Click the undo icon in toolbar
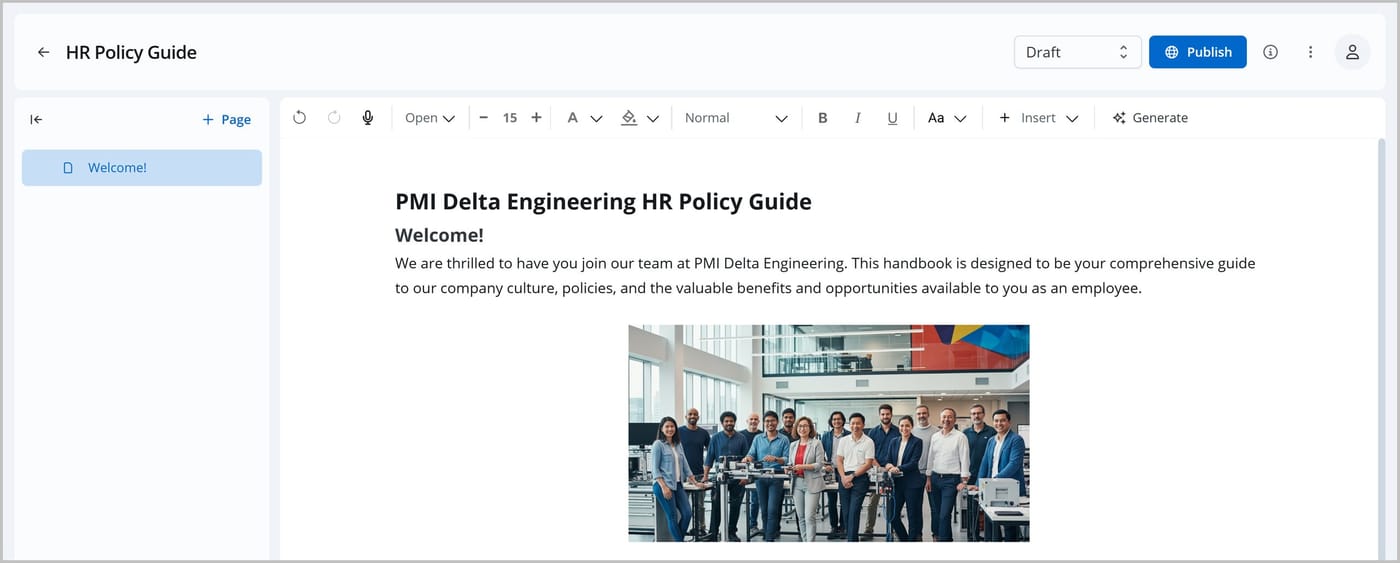The image size is (1400, 563). 299,118
